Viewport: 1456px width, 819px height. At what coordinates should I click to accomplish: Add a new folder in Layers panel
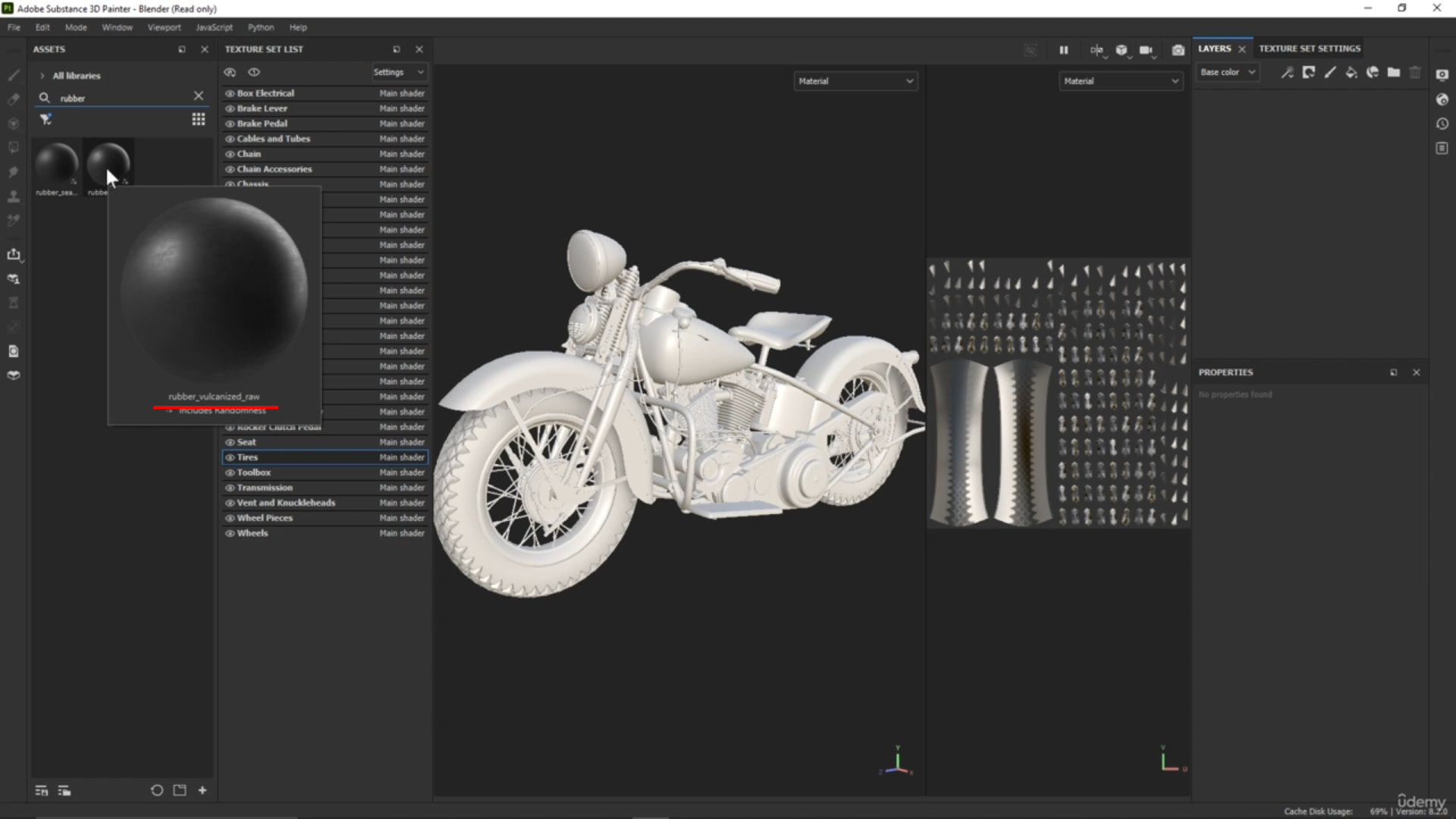(1394, 72)
